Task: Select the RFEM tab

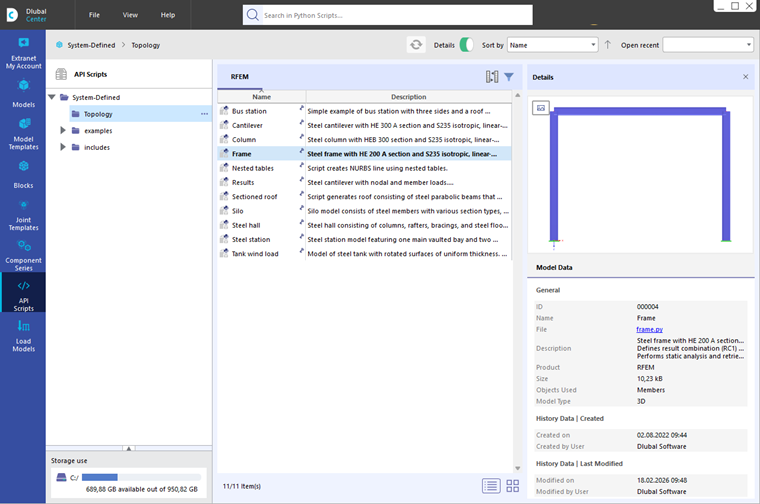Action: click(239, 77)
